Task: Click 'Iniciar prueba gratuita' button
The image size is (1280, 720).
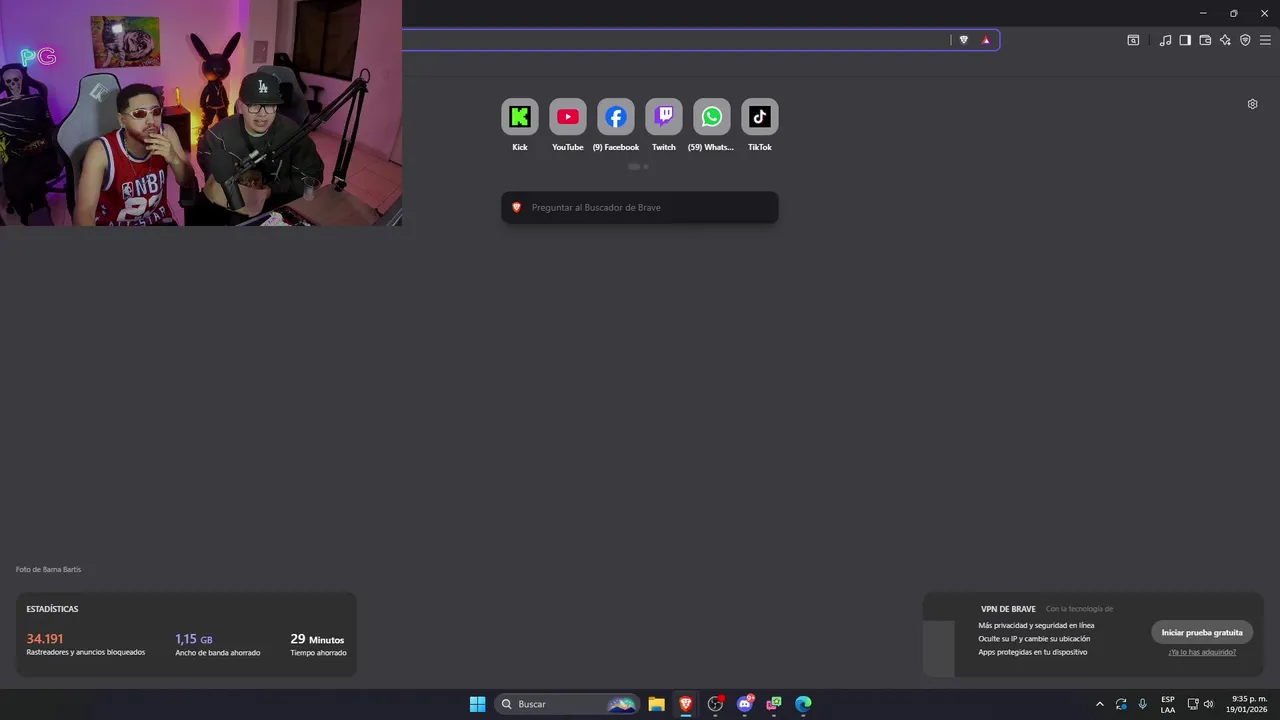Action: (1202, 632)
